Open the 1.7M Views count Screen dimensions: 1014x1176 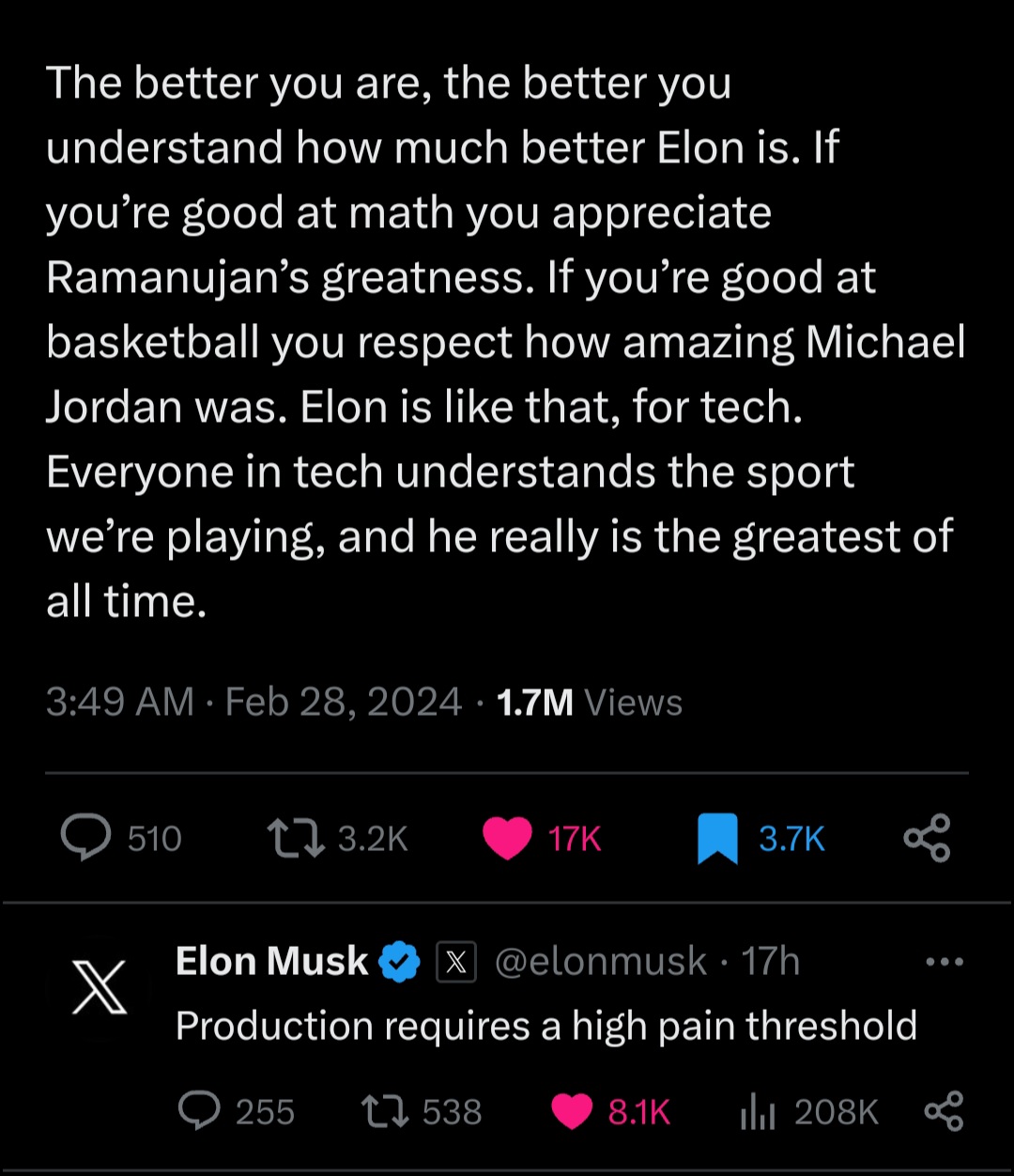coord(589,703)
